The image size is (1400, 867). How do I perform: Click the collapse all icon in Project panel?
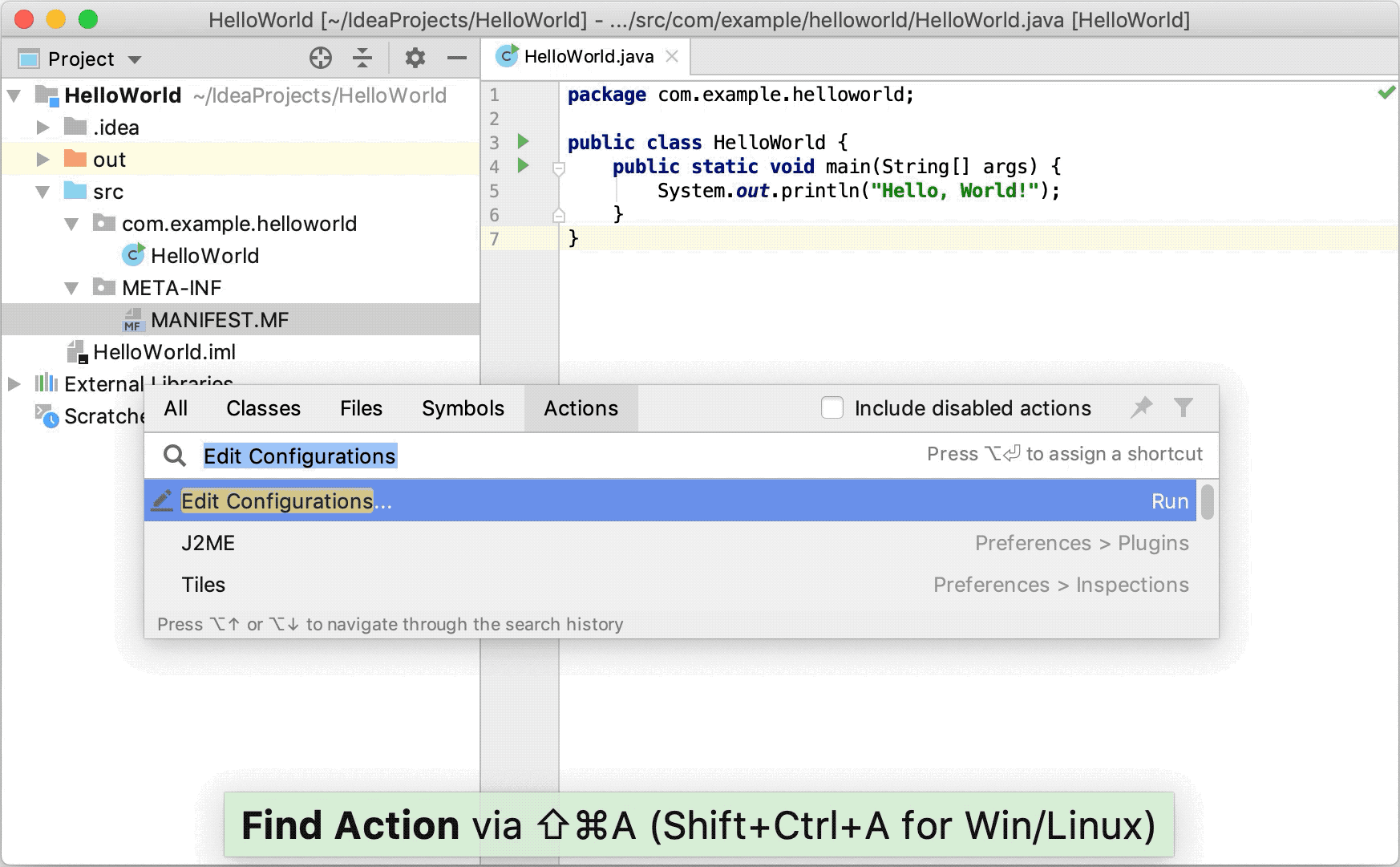[362, 58]
